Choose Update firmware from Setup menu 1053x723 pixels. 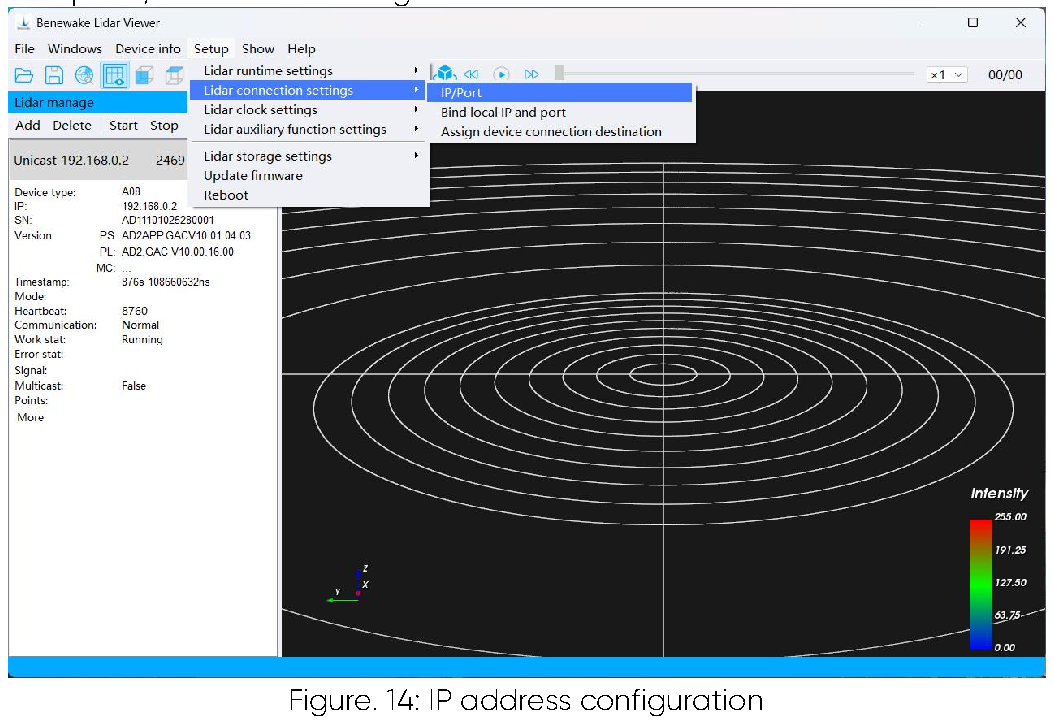point(310,175)
